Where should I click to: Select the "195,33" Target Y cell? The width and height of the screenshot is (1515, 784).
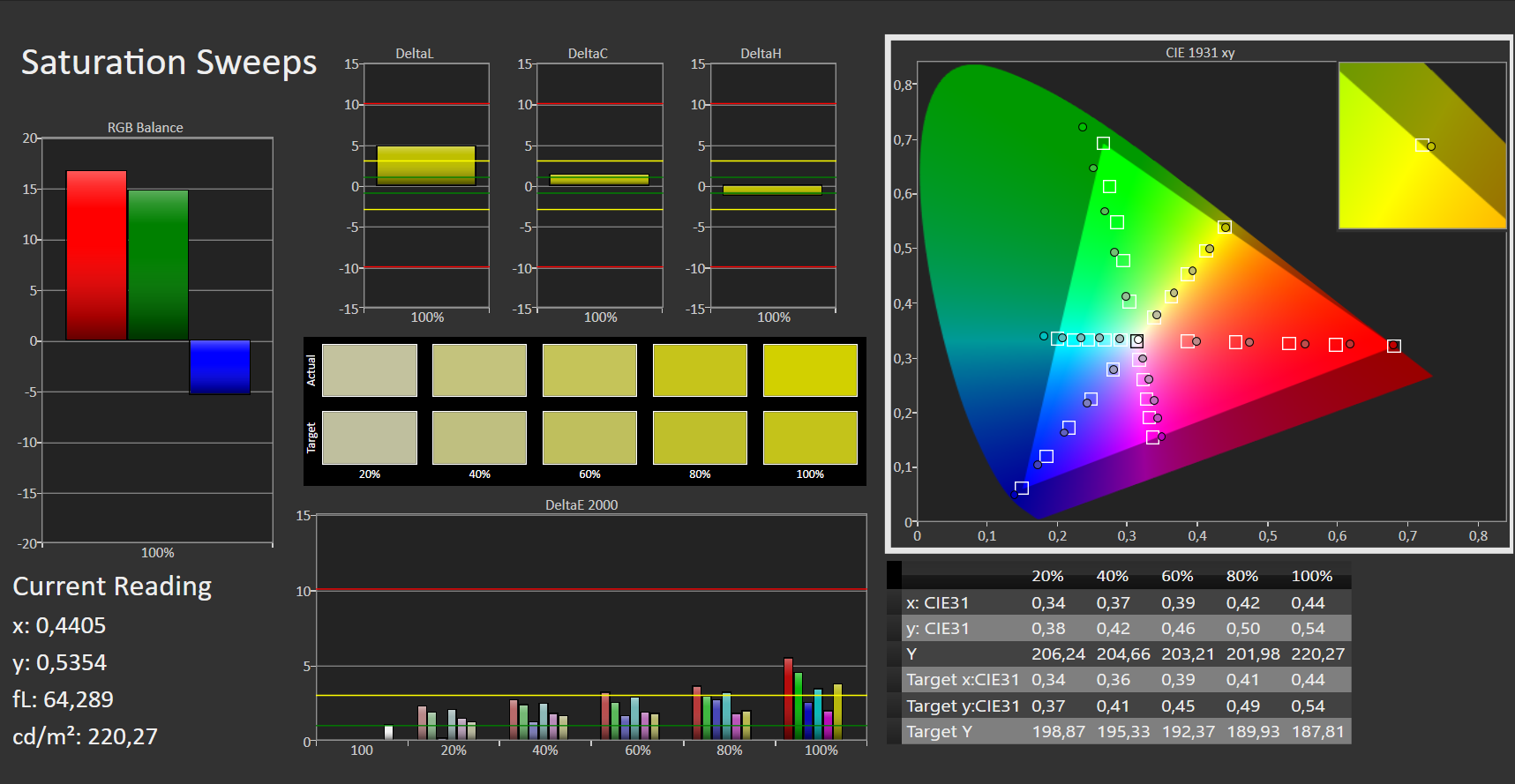pyautogui.click(x=1123, y=732)
